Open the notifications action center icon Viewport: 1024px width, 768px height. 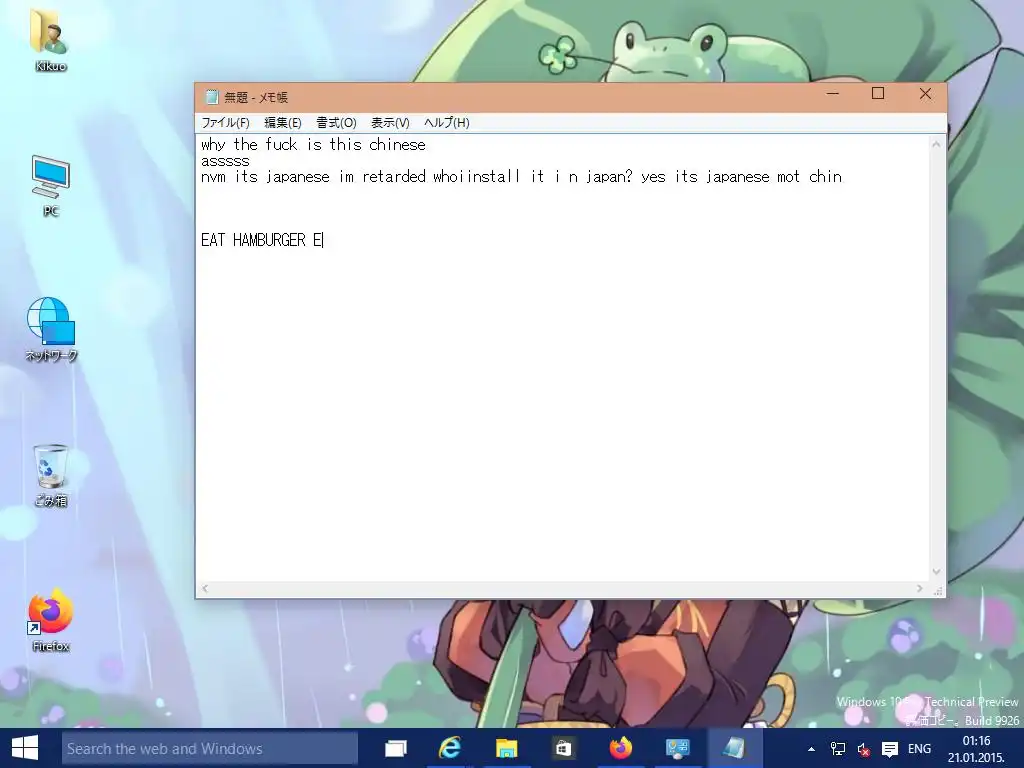[889, 749]
